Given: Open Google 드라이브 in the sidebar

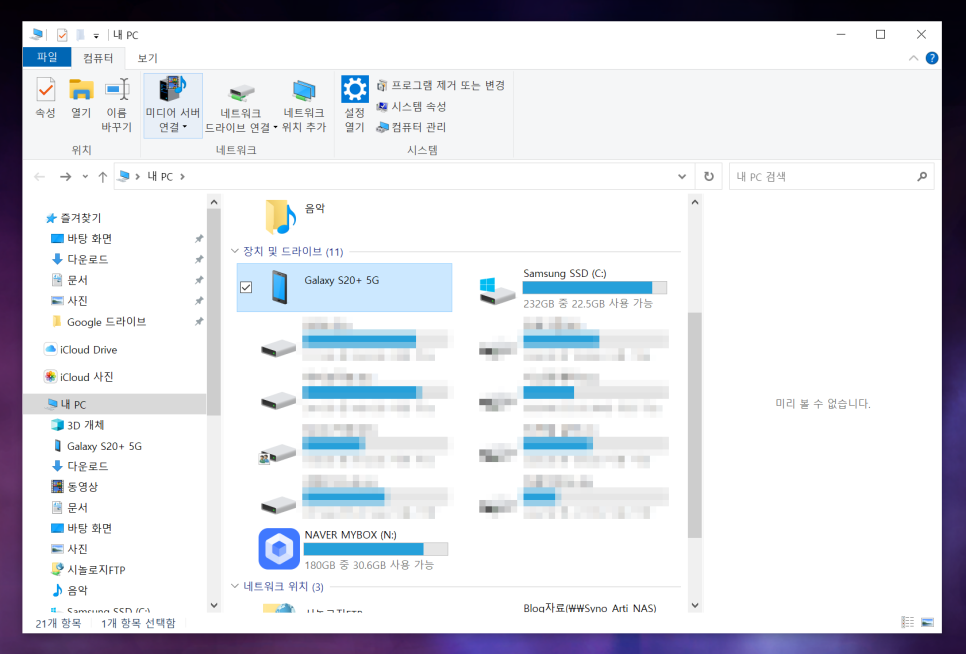Looking at the screenshot, I should tap(99, 321).
